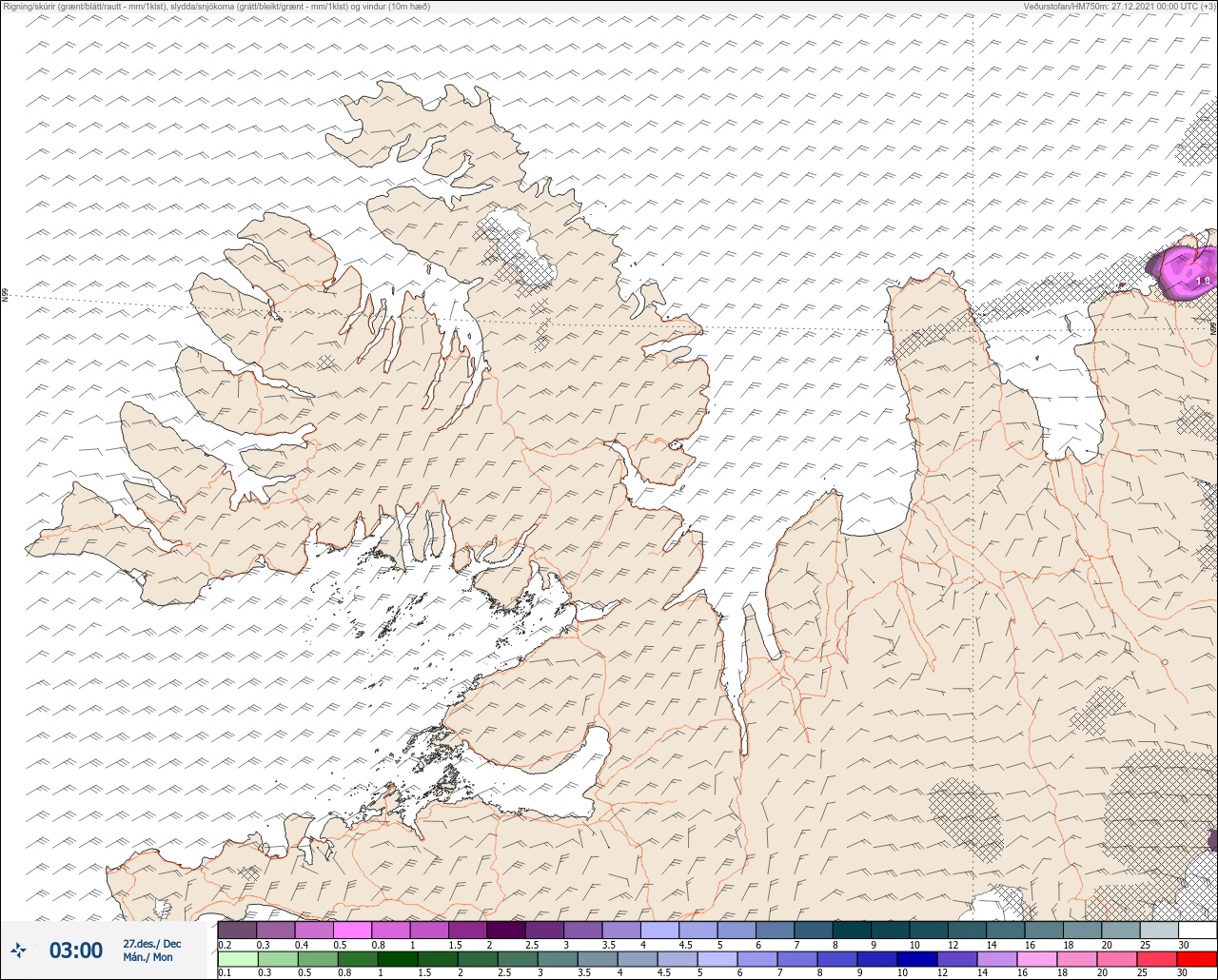Click the weekday text "Mán./ Mon"
The image size is (1218, 980).
148,957
